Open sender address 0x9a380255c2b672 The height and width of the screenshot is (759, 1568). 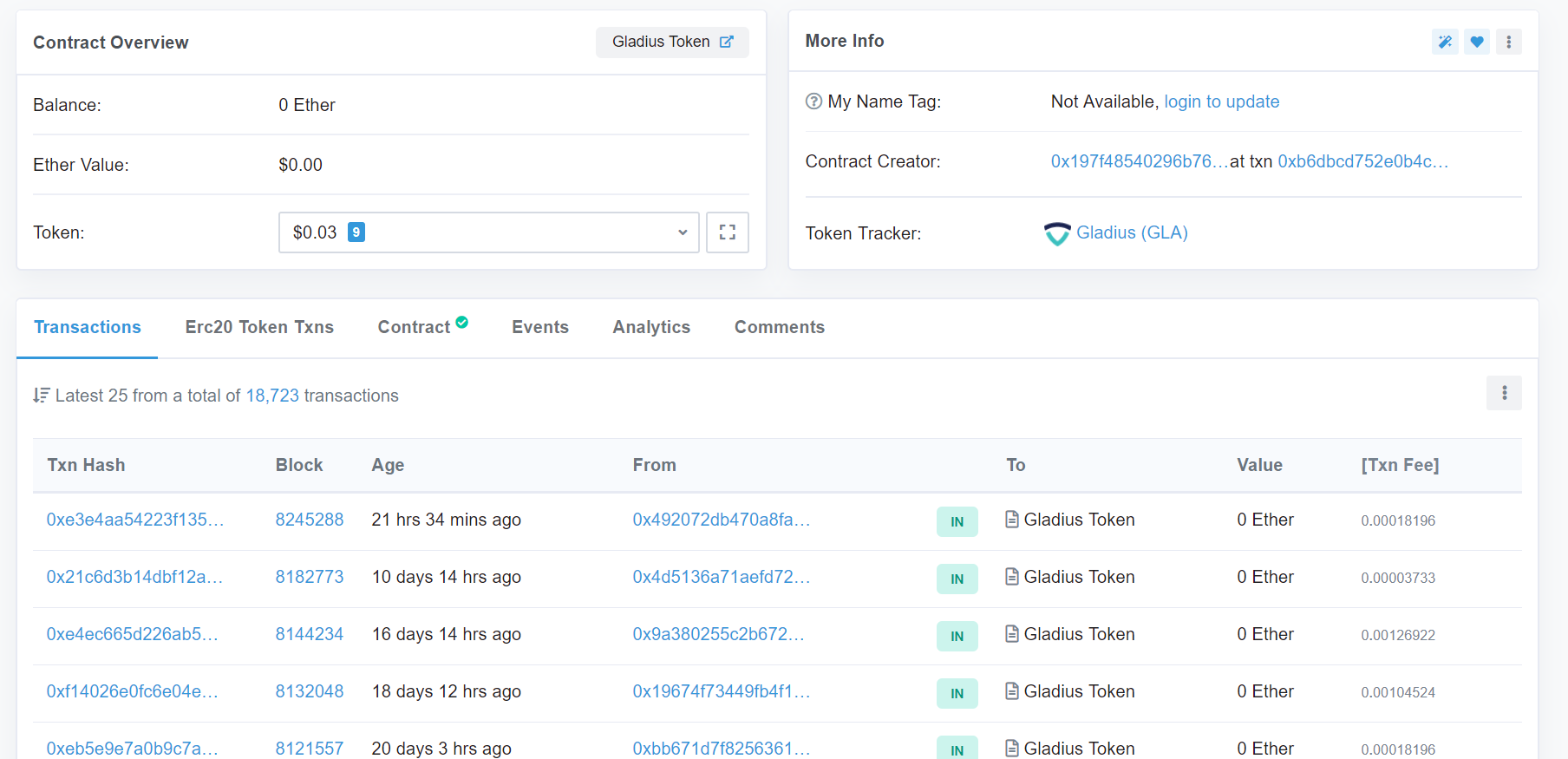pos(718,634)
